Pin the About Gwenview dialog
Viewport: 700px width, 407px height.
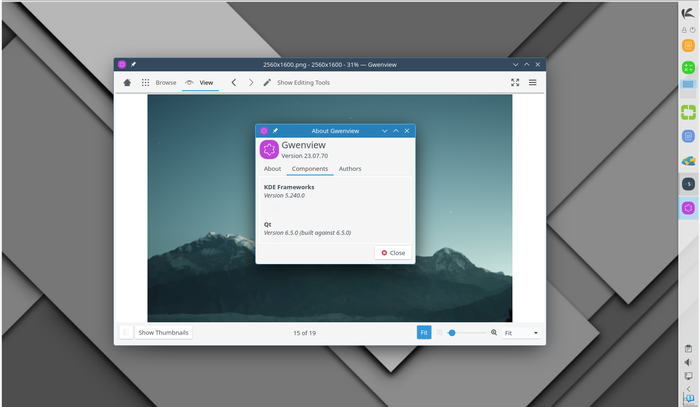(275, 131)
